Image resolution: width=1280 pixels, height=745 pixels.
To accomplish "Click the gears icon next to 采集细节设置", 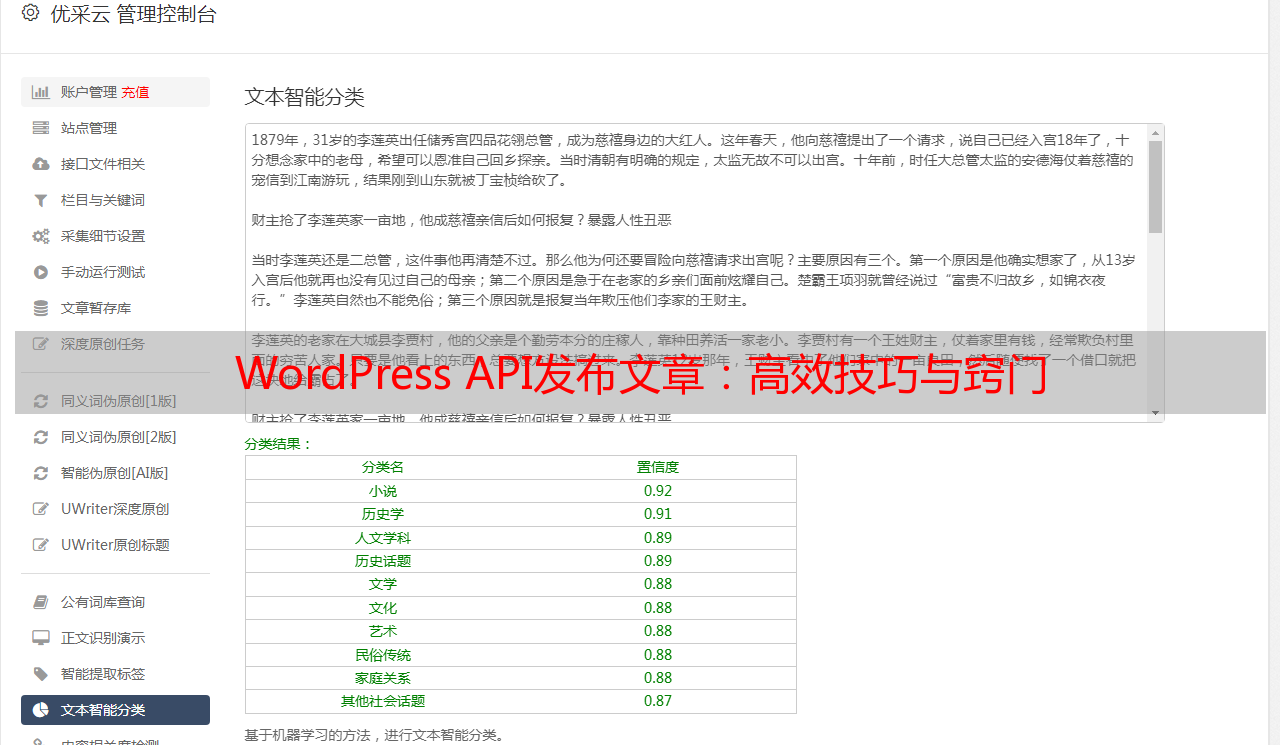I will (41, 236).
